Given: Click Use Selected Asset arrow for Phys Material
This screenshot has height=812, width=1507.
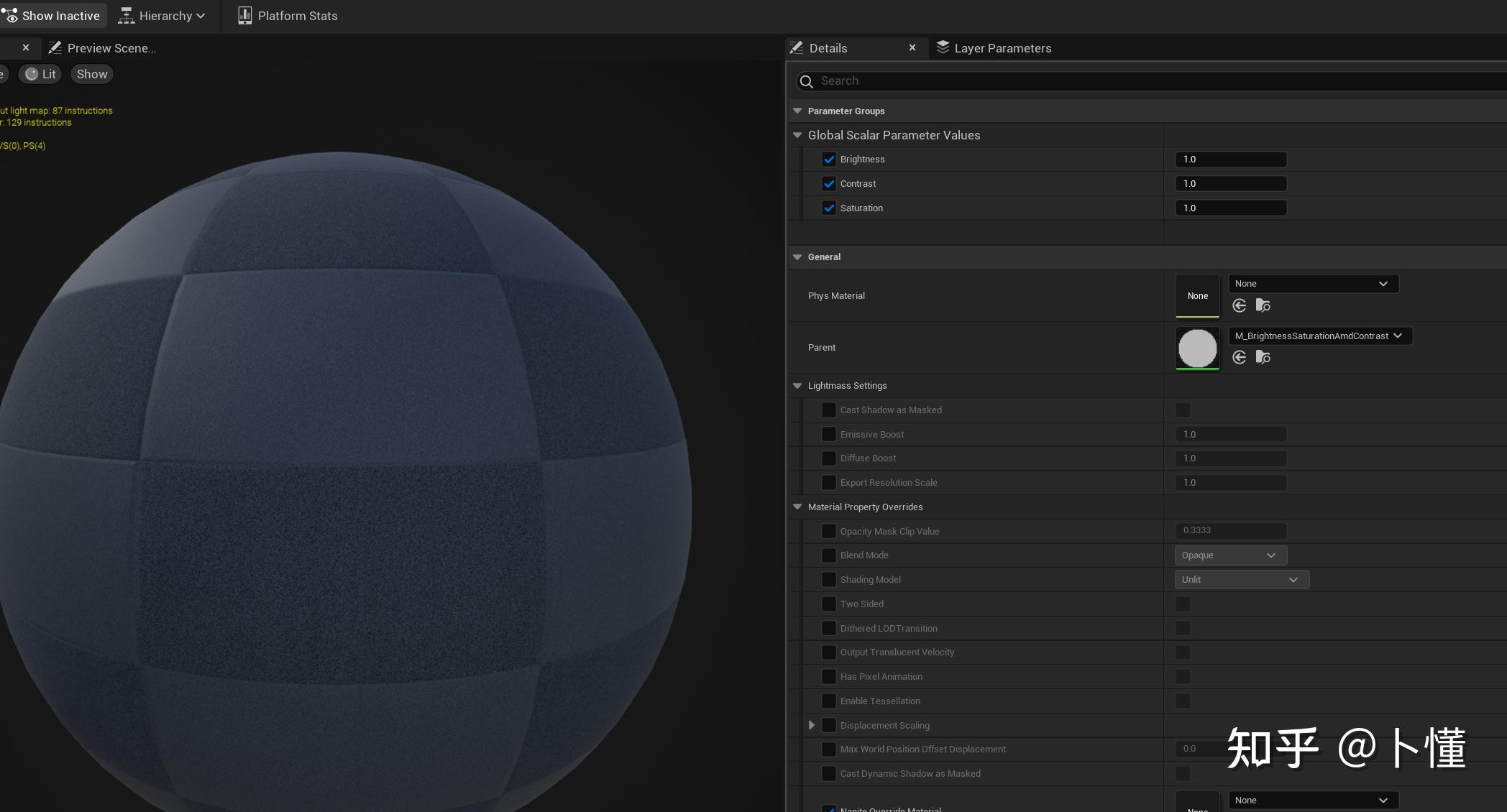Looking at the screenshot, I should pos(1239,305).
